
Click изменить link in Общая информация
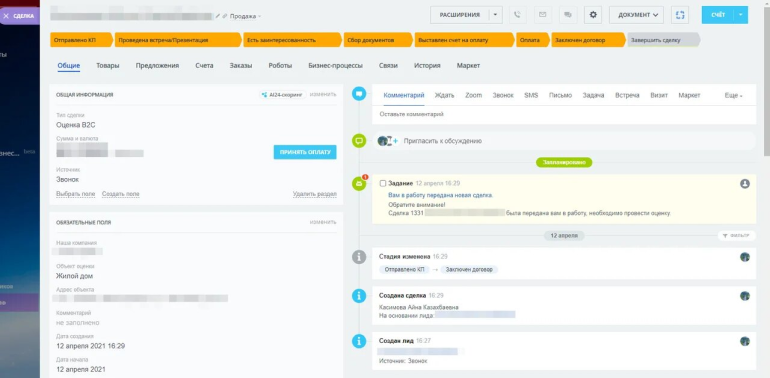[x=323, y=94]
